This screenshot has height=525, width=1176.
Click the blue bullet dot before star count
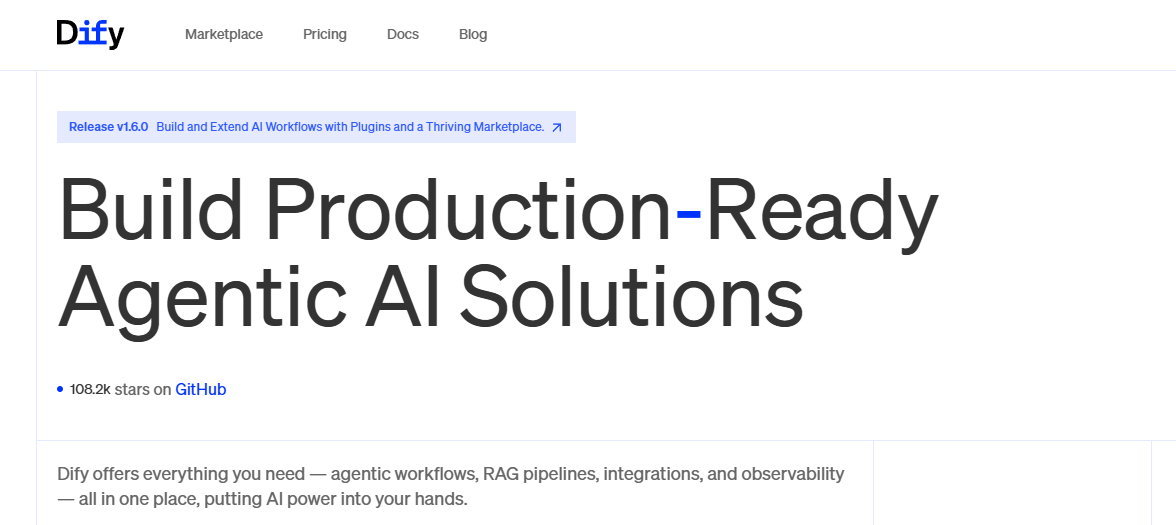60,389
